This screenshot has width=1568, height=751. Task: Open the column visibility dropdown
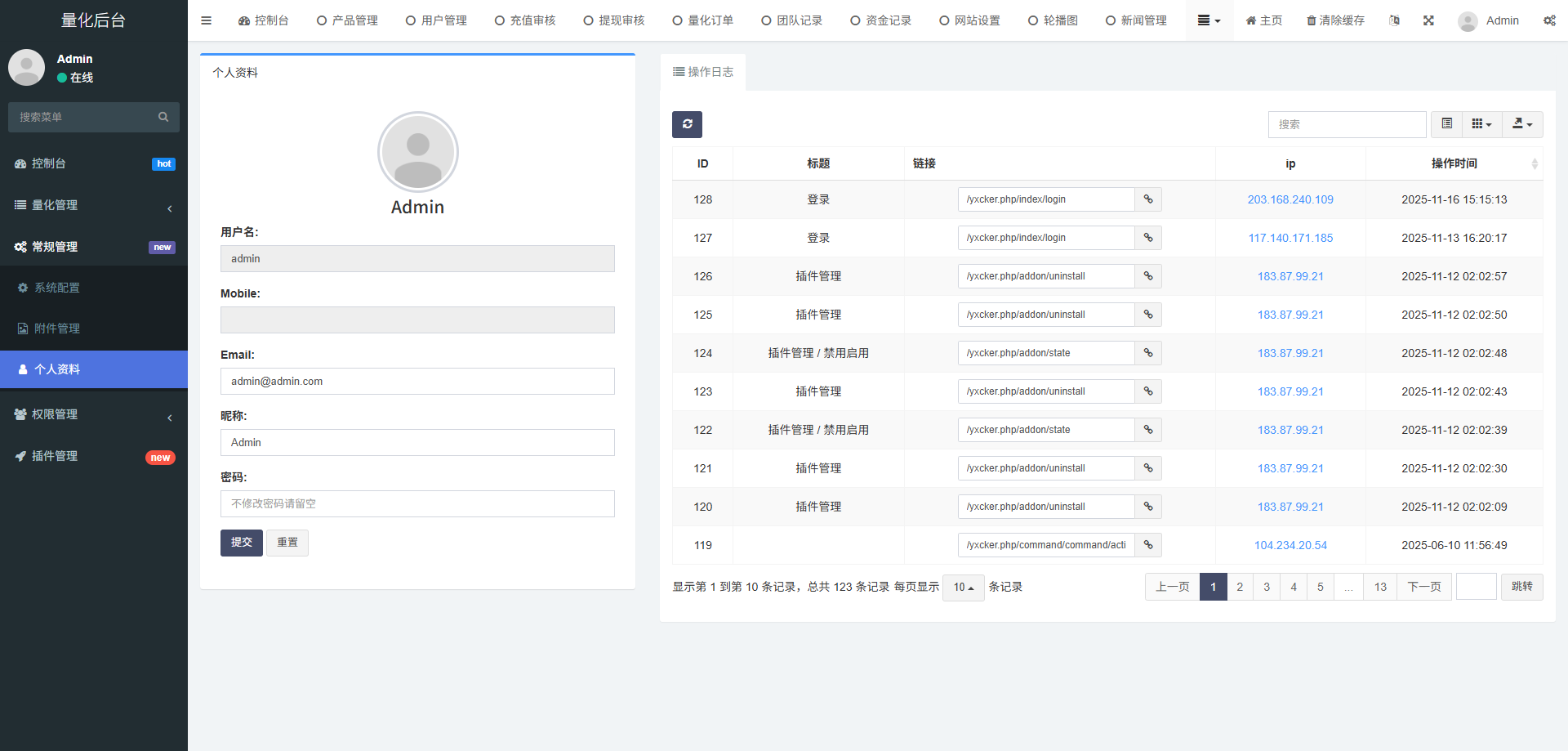point(1481,124)
